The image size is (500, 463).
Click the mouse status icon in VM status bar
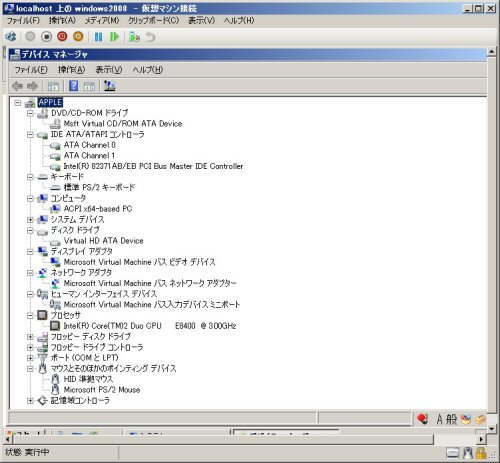click(x=468, y=453)
